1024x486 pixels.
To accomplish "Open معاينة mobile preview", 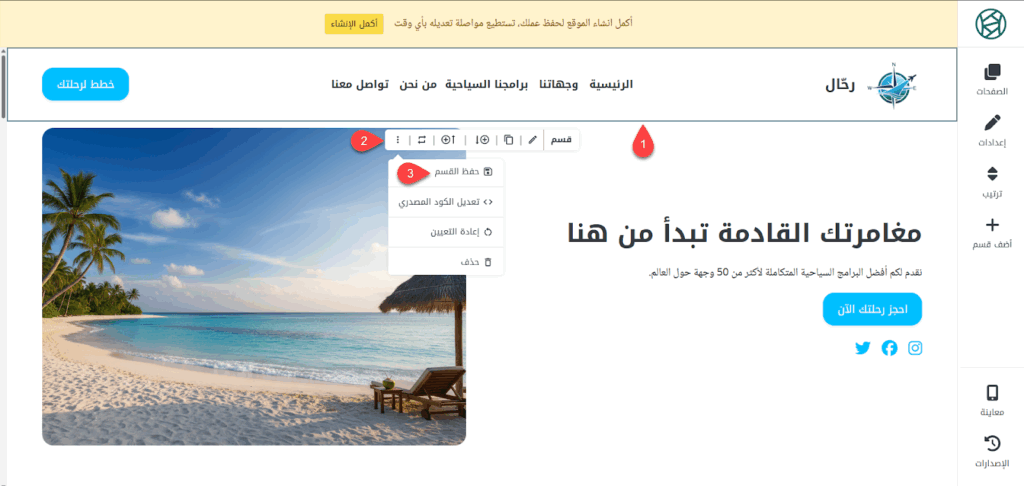I will [x=991, y=400].
